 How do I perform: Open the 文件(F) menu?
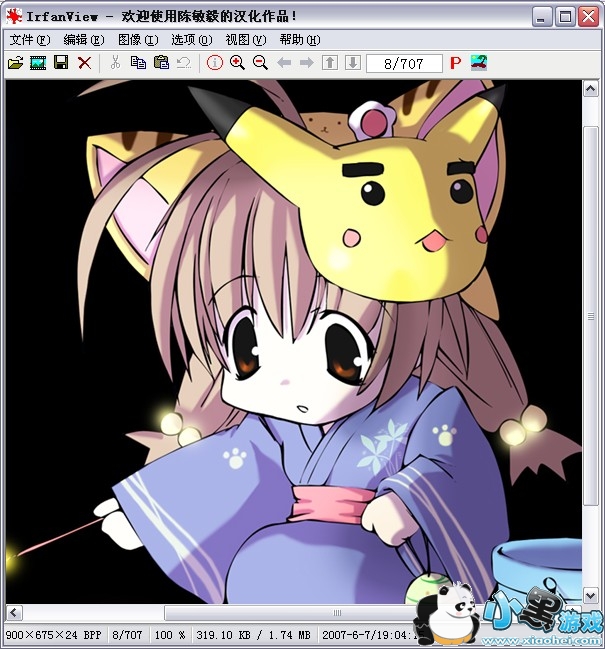point(30,40)
